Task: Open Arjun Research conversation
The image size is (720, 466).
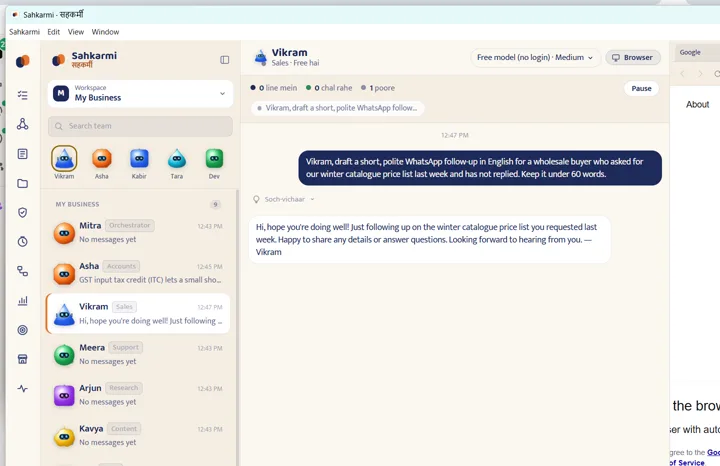Action: click(138, 395)
